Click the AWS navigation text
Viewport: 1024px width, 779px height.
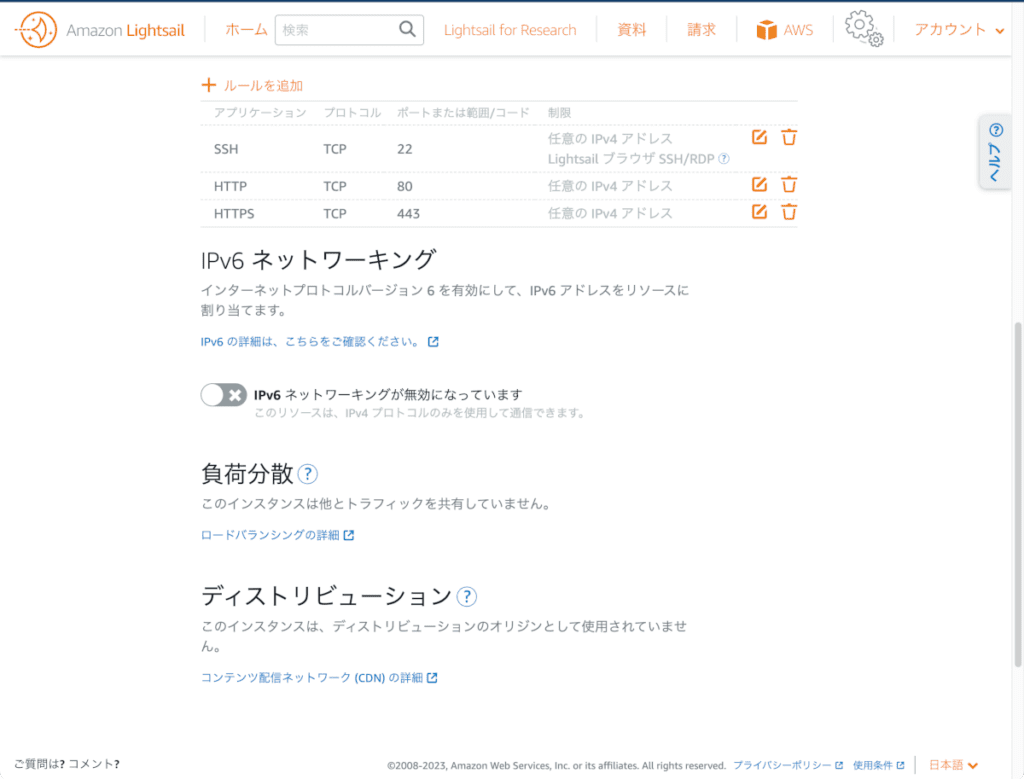coord(798,30)
